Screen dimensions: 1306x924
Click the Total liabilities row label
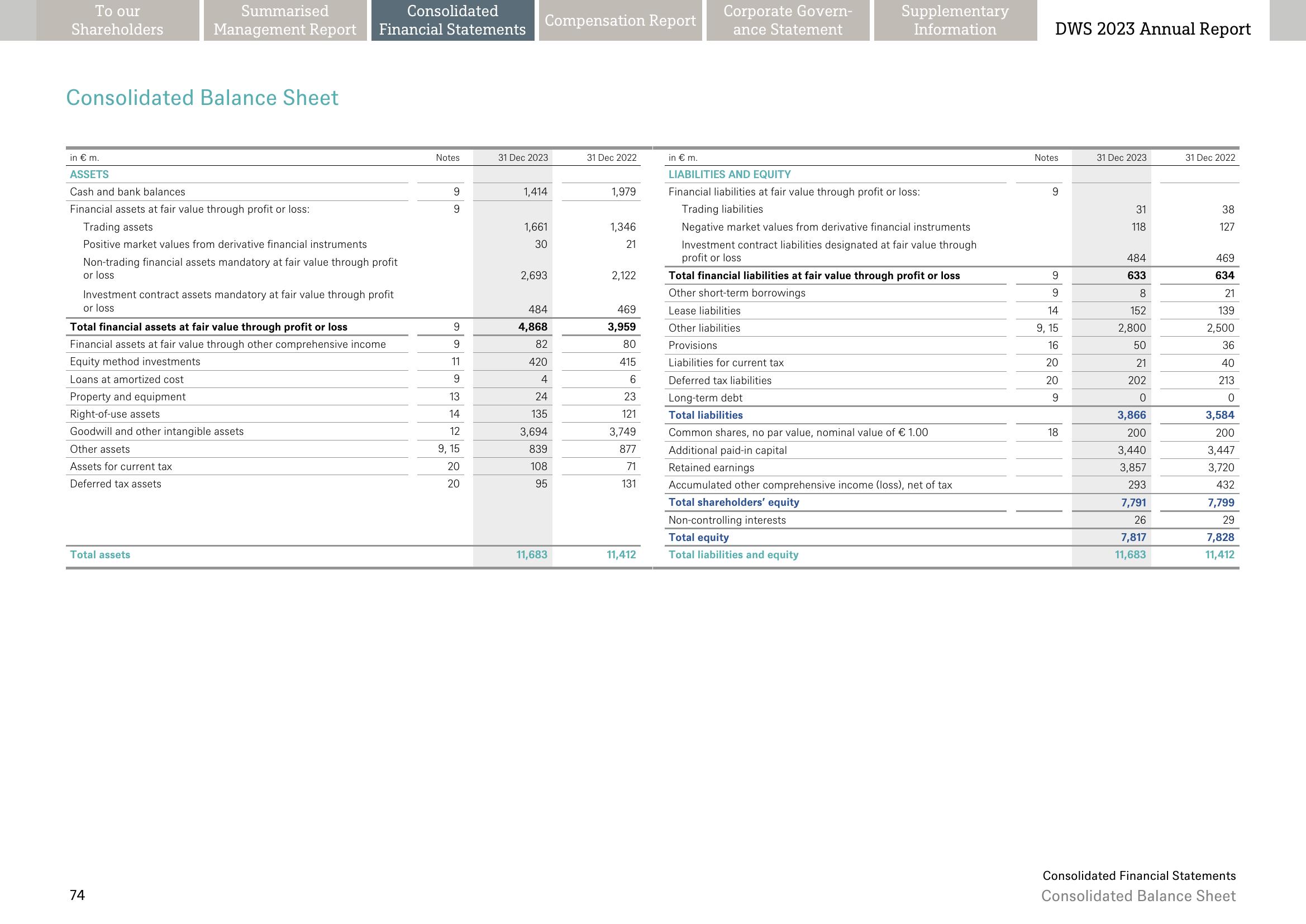click(x=706, y=415)
